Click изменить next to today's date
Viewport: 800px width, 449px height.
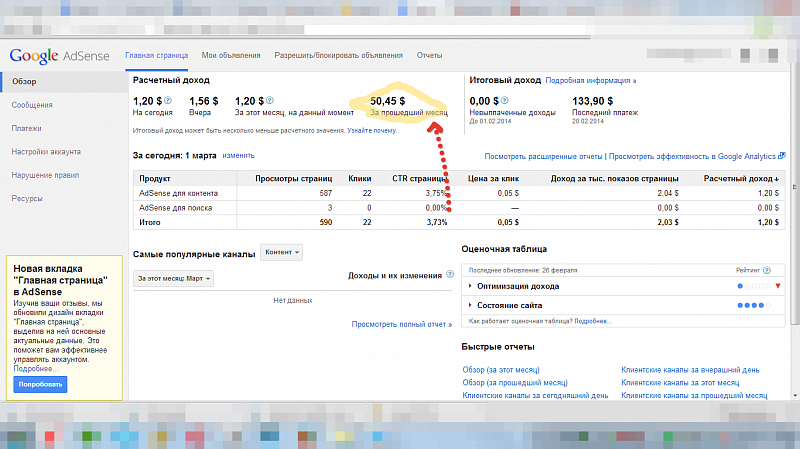(238, 156)
